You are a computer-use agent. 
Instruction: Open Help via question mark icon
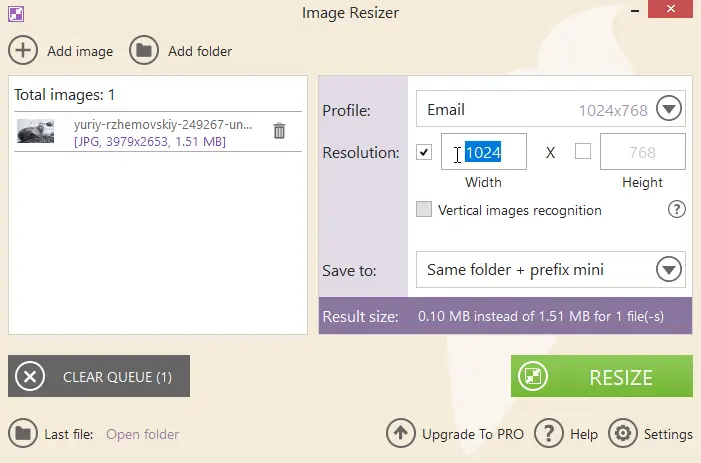549,433
